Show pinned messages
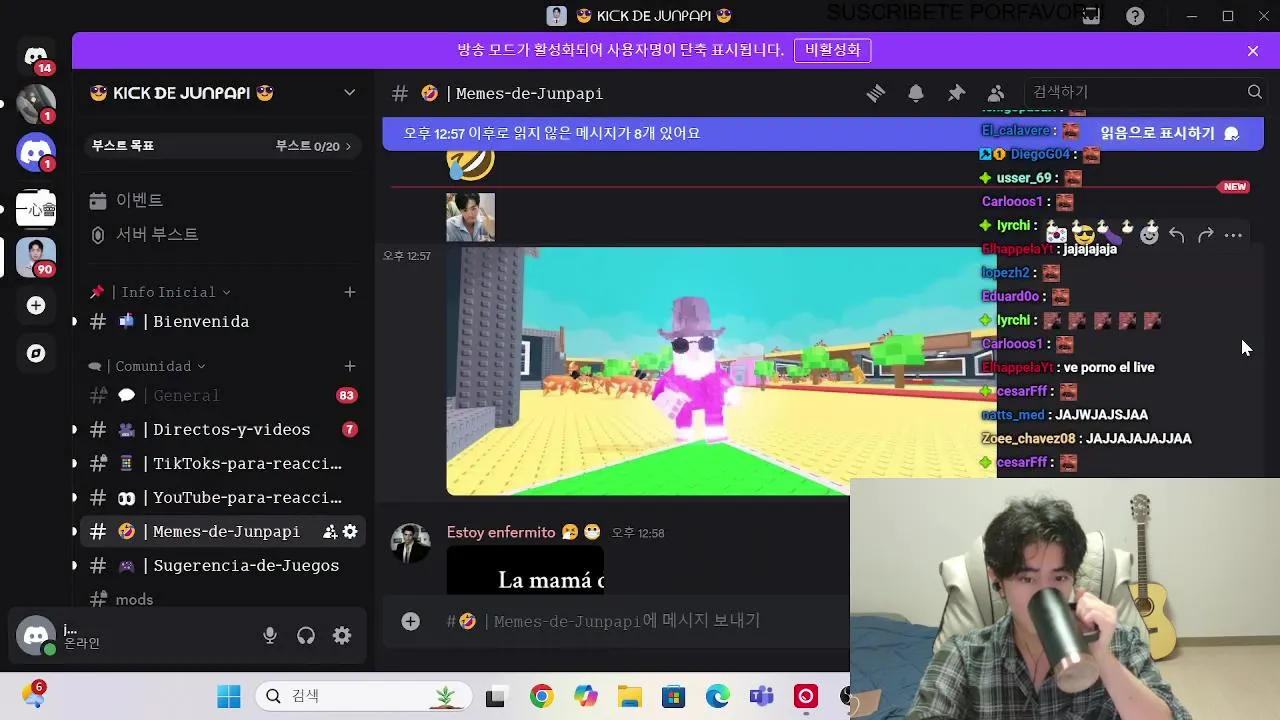Screen dimensions: 1280x720 956,93
